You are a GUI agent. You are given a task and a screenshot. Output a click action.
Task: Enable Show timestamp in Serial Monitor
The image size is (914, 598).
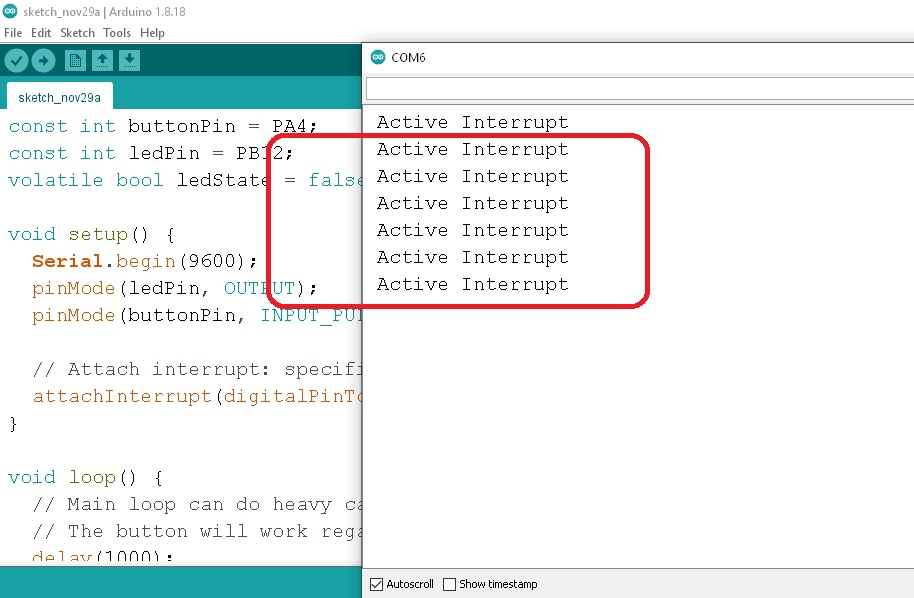pos(449,584)
